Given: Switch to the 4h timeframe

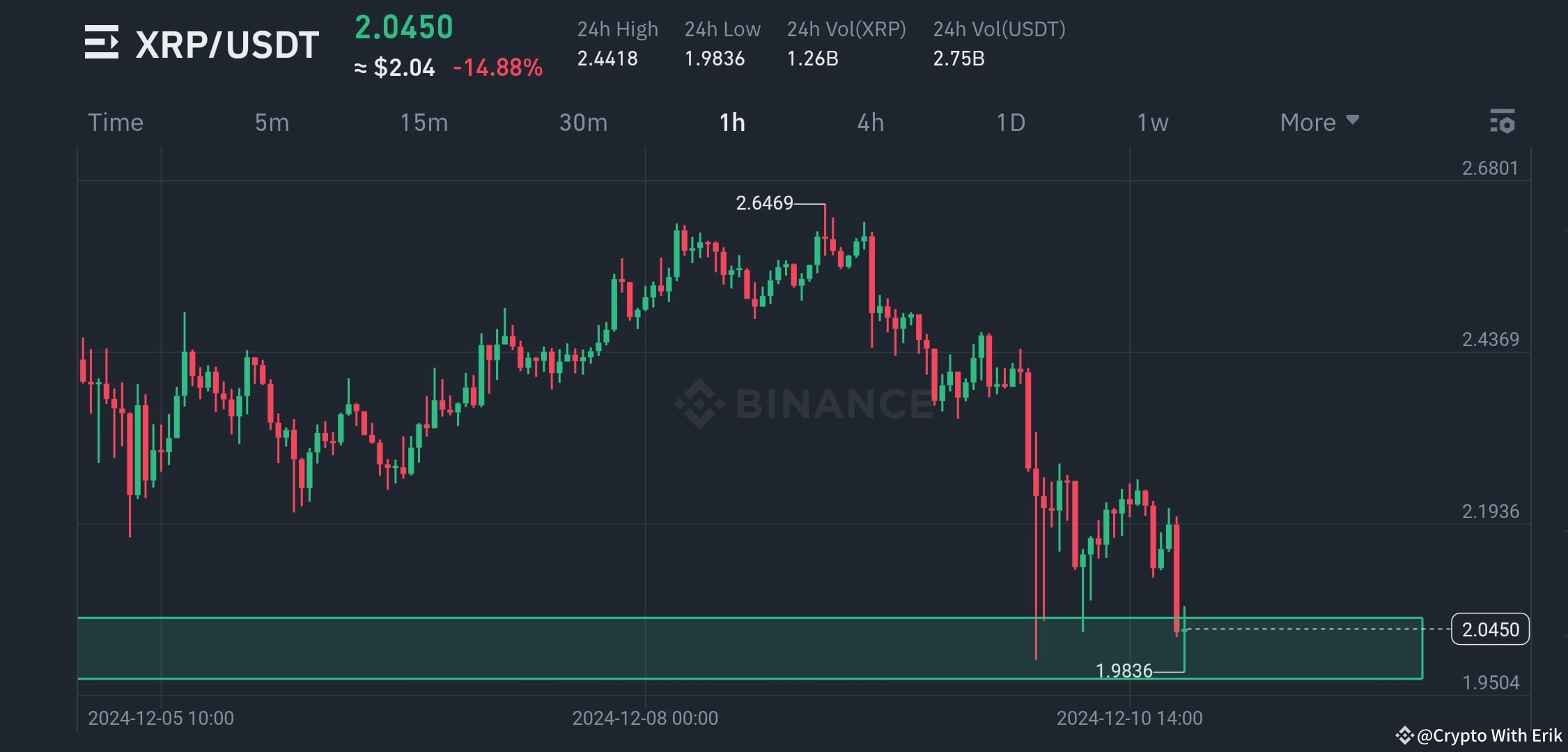Looking at the screenshot, I should [x=870, y=122].
